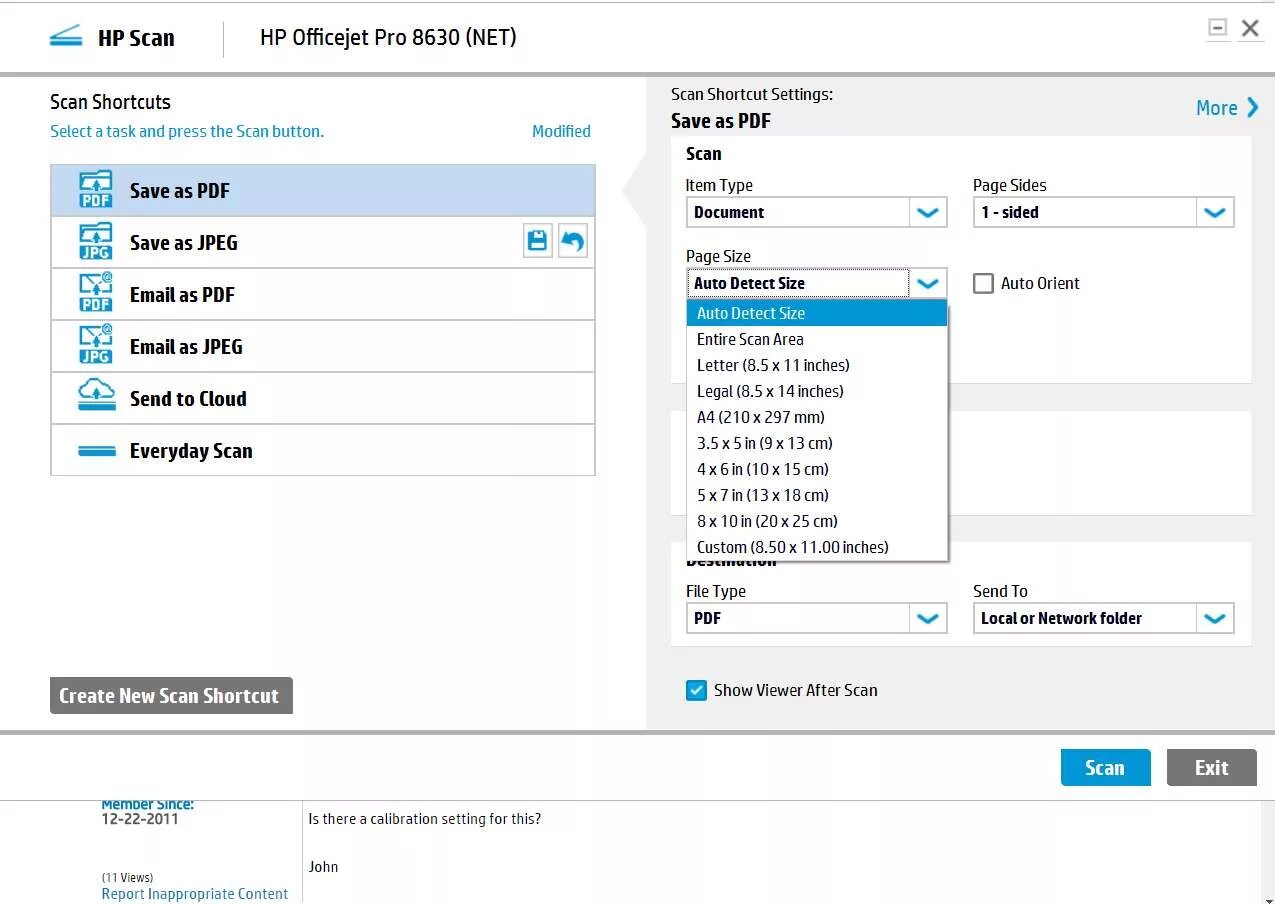Enable the Auto Orient checkbox

tap(984, 283)
